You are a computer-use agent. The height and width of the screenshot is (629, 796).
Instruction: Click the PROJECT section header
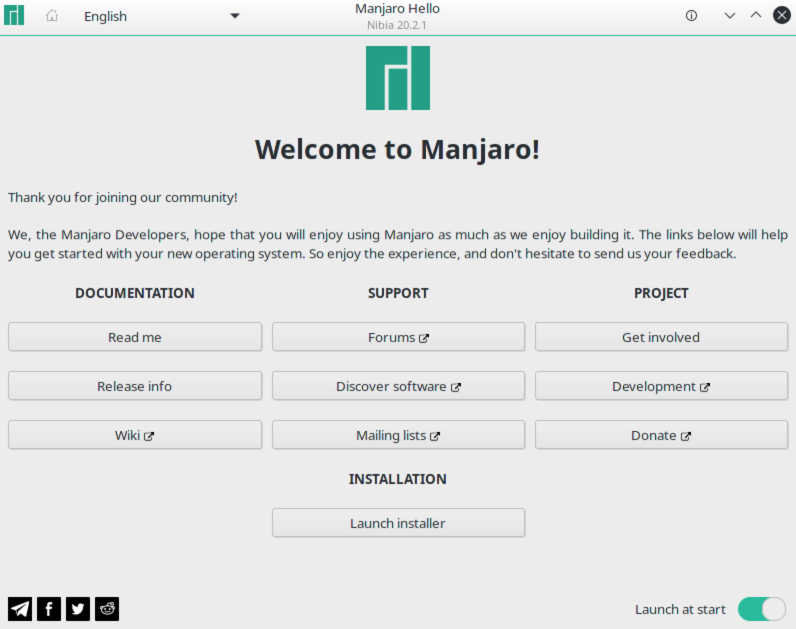point(661,293)
